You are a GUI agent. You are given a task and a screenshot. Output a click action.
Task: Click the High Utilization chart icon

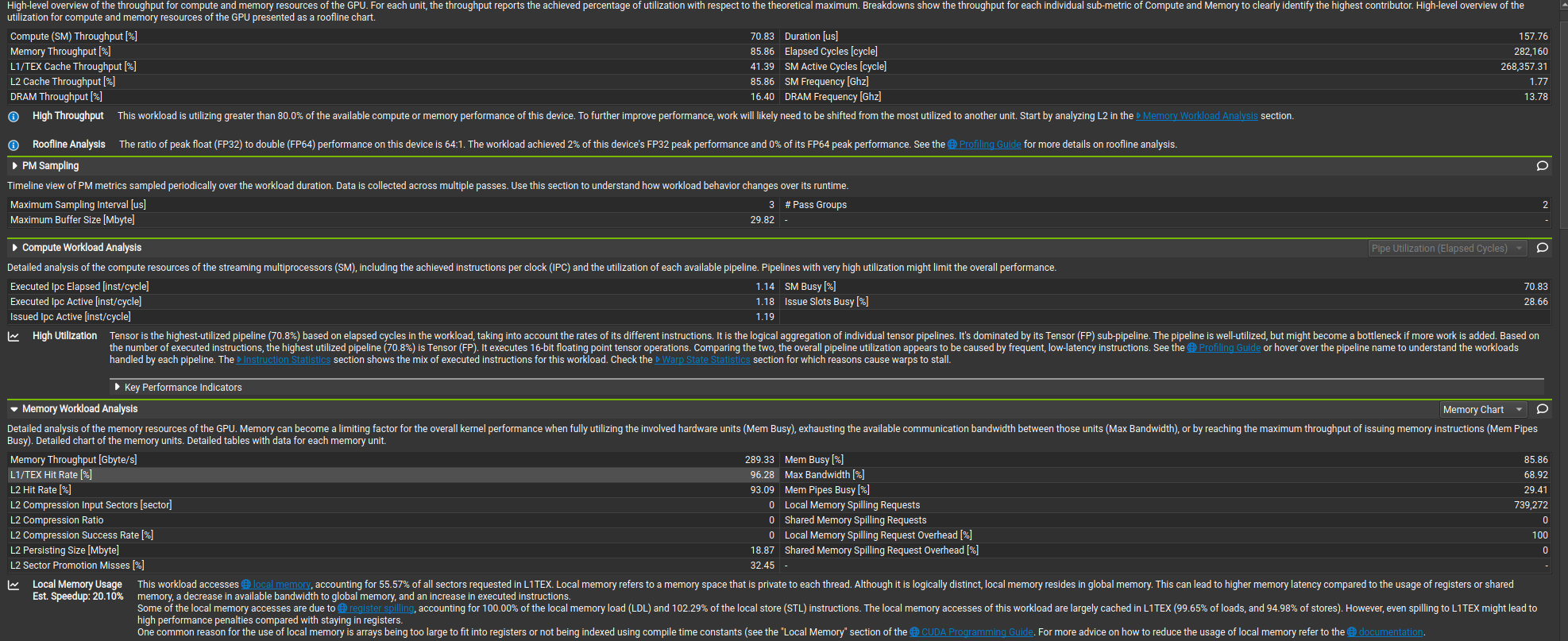(14, 337)
